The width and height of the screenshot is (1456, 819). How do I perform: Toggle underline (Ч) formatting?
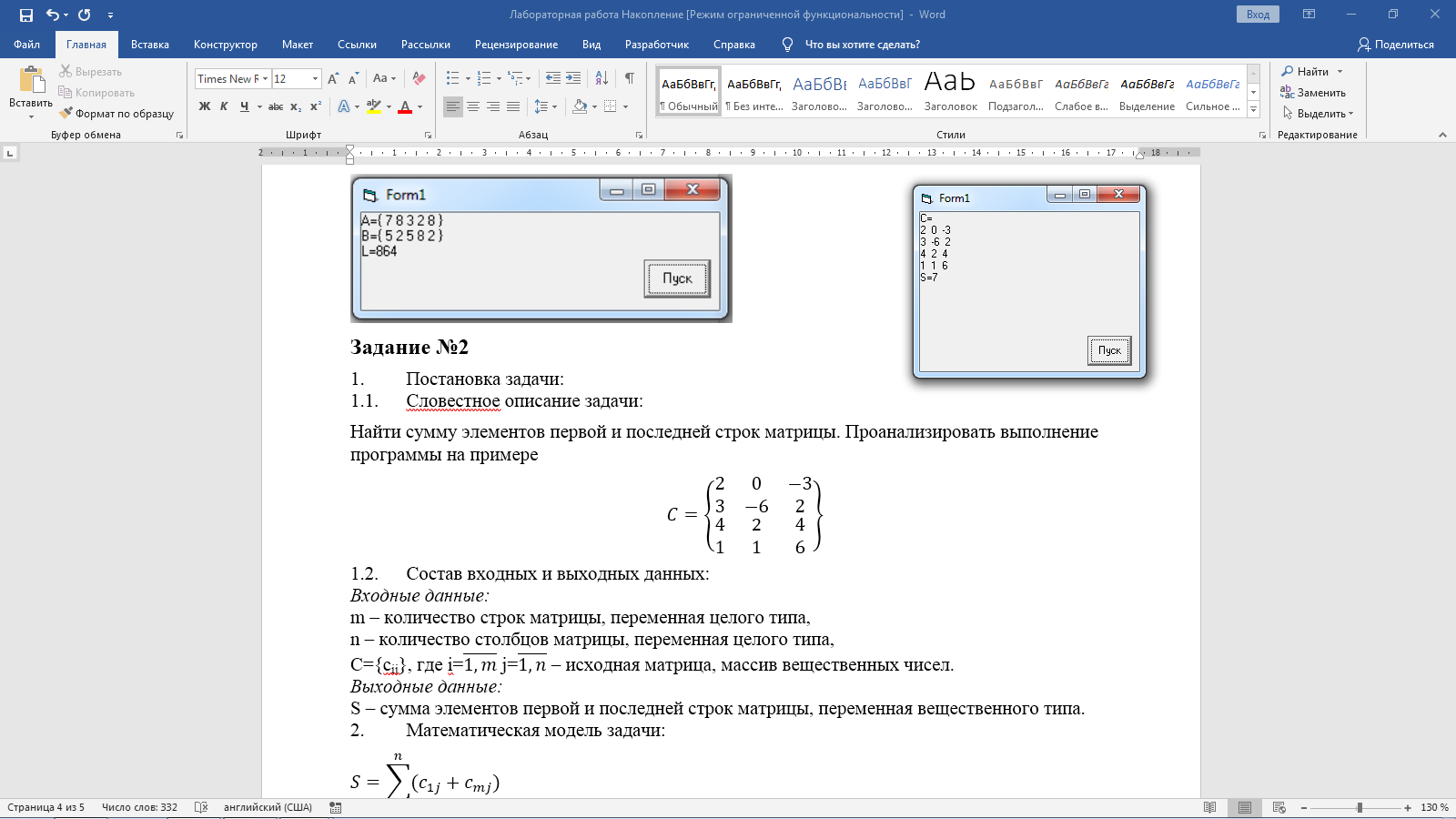(x=244, y=106)
